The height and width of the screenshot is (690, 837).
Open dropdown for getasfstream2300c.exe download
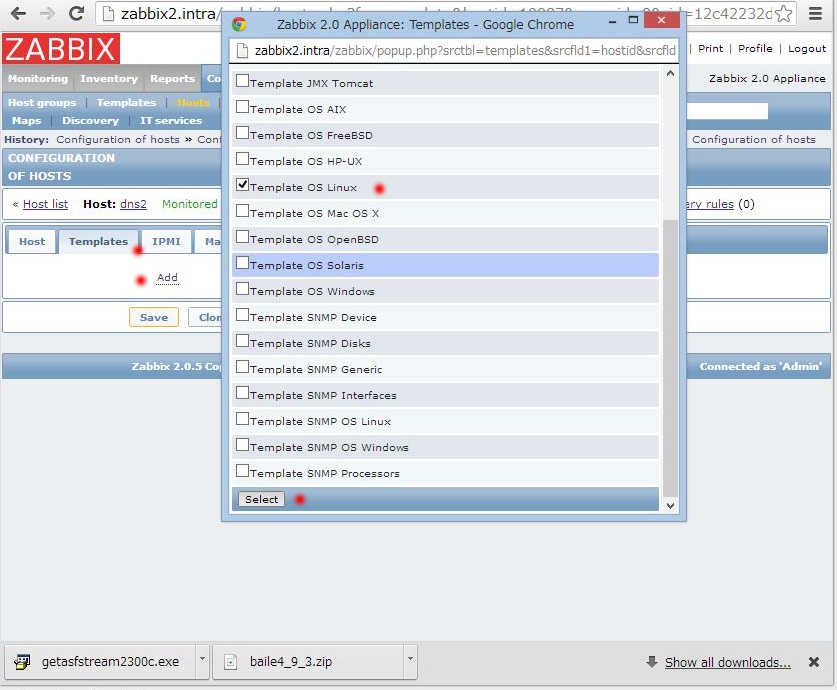(x=202, y=660)
